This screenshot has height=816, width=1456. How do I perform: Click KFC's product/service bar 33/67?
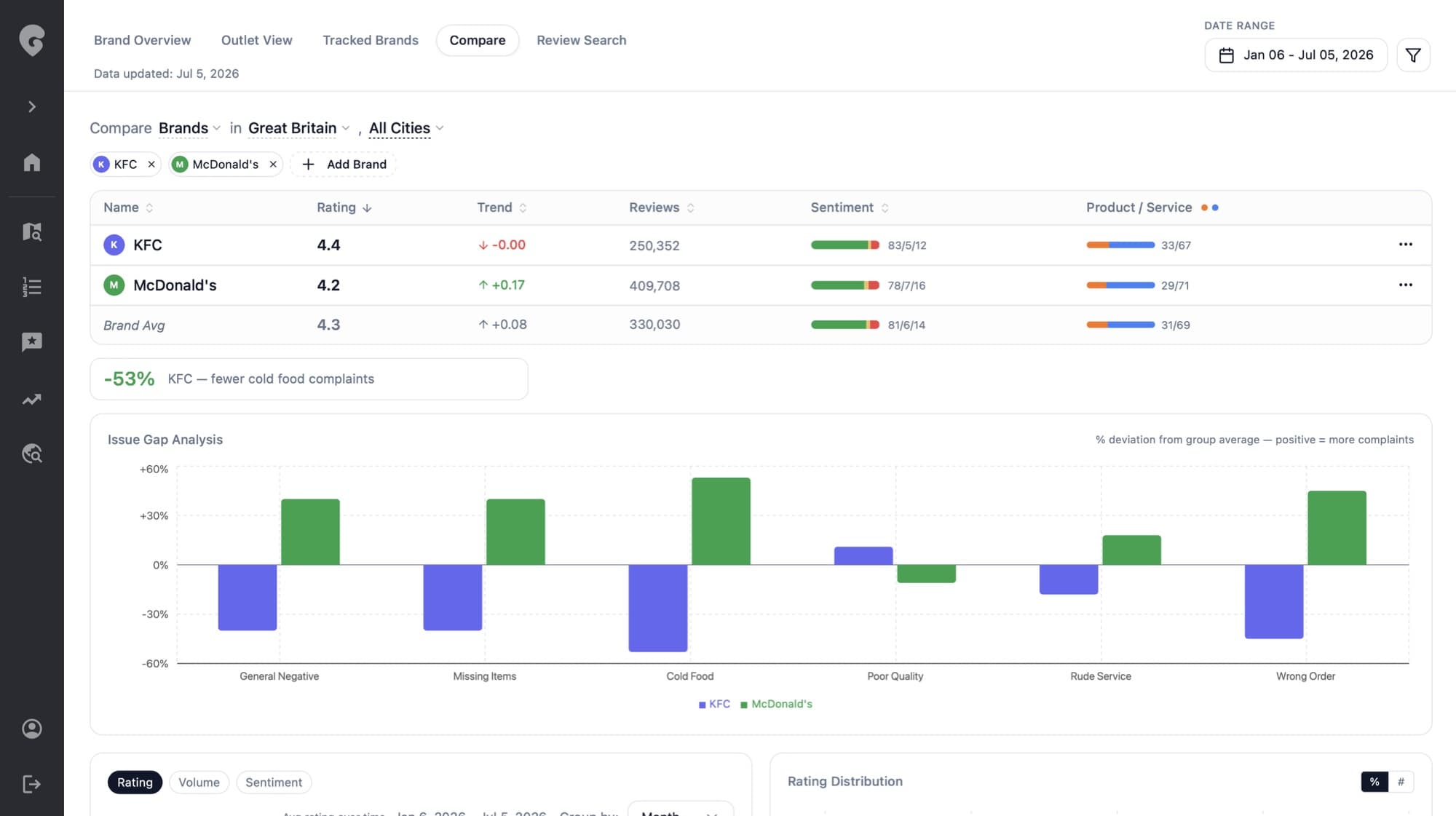(1120, 245)
